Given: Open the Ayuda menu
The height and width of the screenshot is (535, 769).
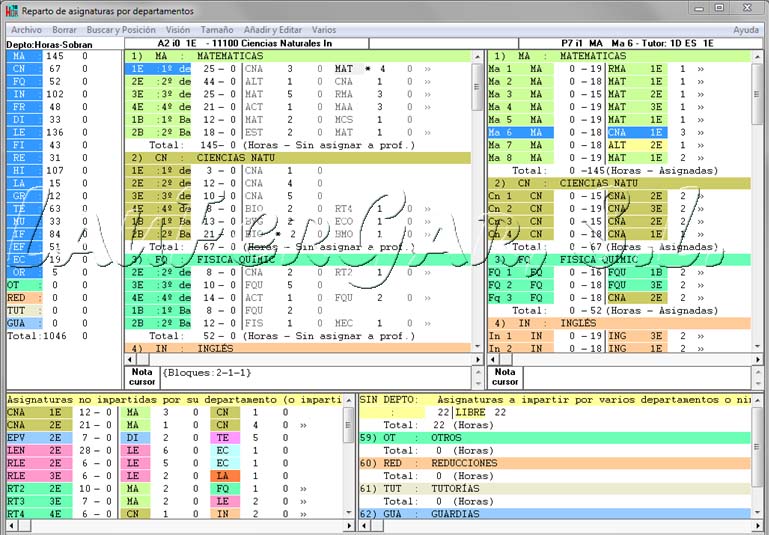Looking at the screenshot, I should click(746, 30).
